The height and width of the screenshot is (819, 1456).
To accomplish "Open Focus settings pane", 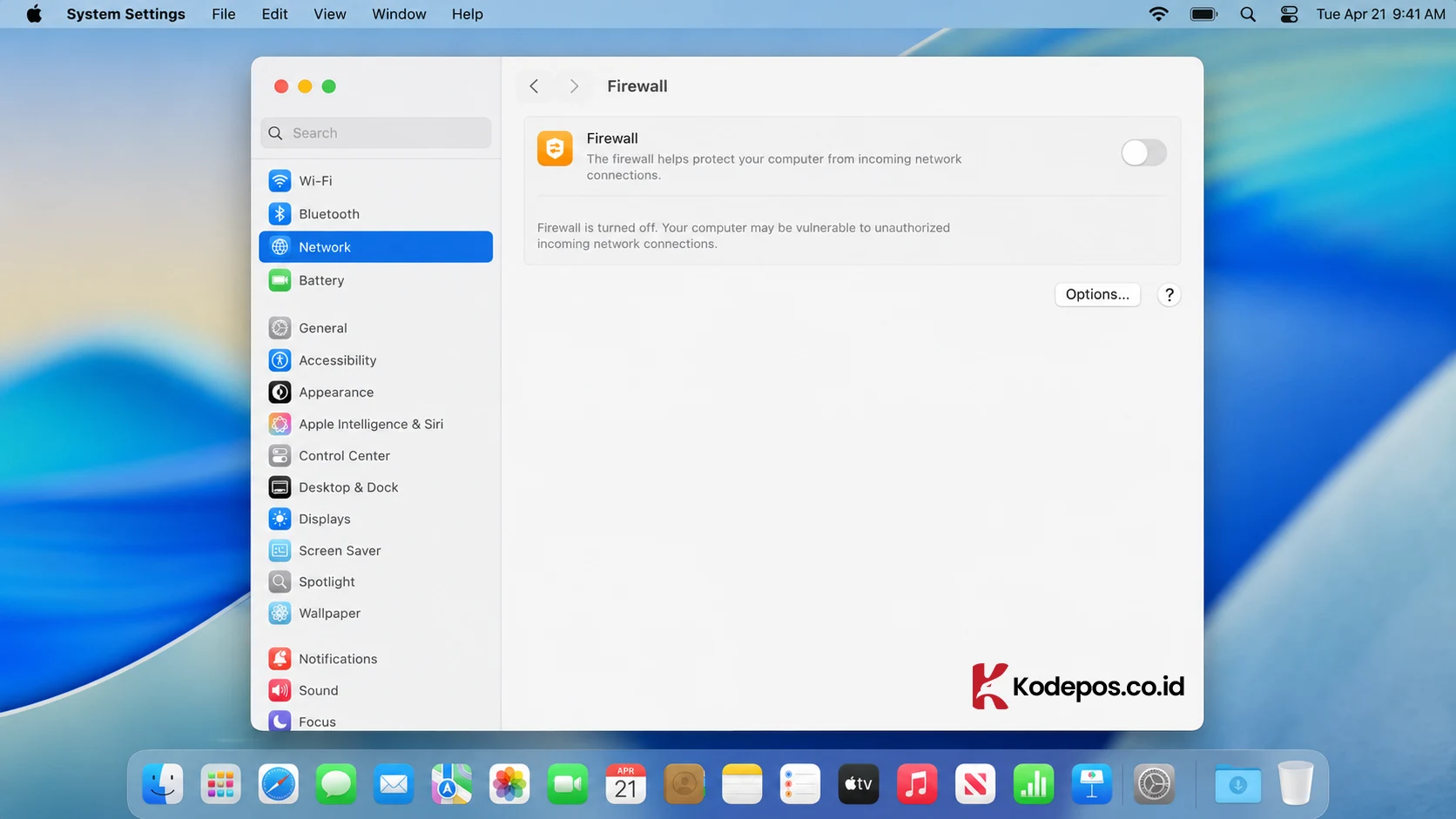I will tap(375, 722).
